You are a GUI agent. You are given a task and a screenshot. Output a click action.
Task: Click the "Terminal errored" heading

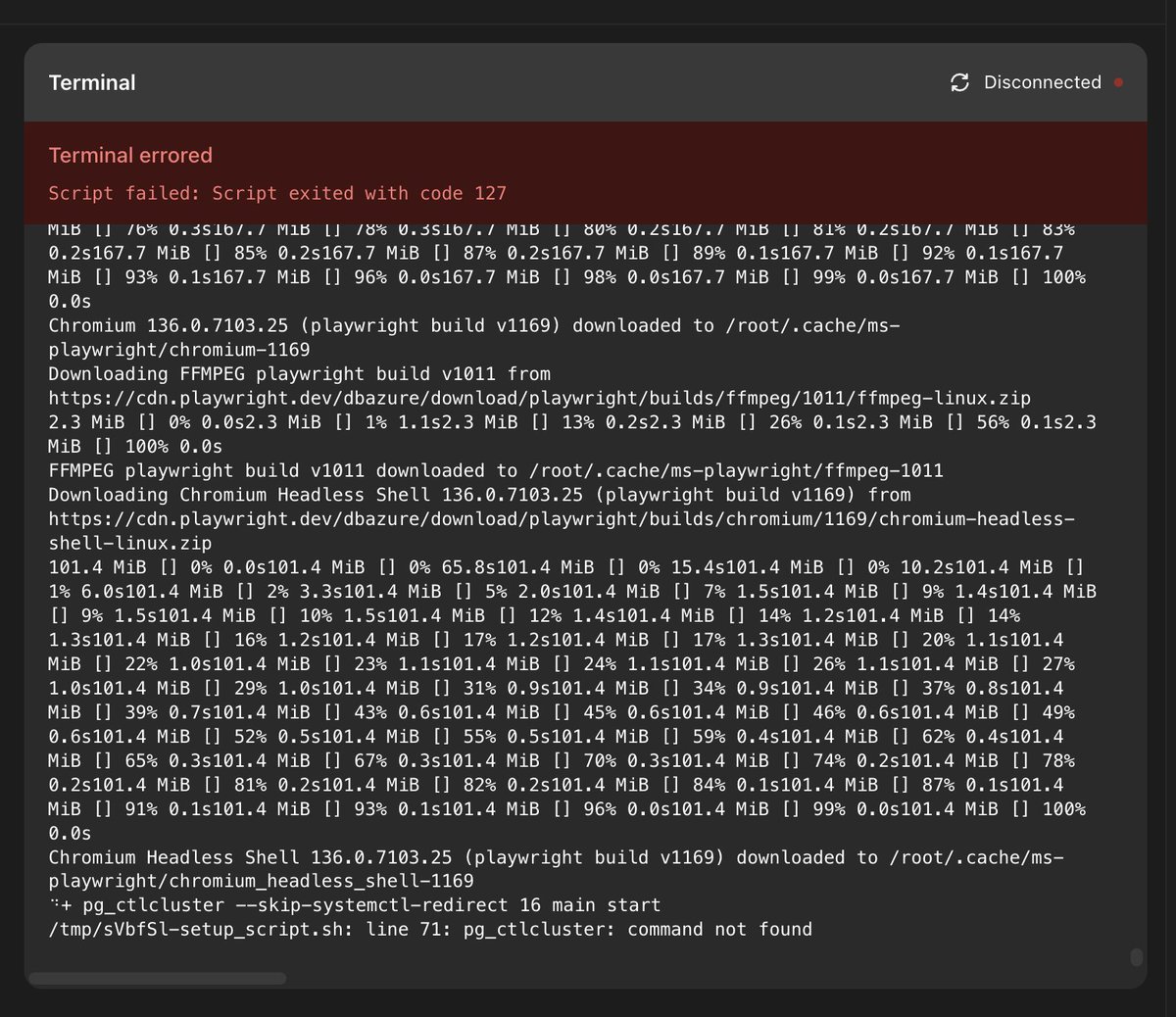[x=130, y=155]
